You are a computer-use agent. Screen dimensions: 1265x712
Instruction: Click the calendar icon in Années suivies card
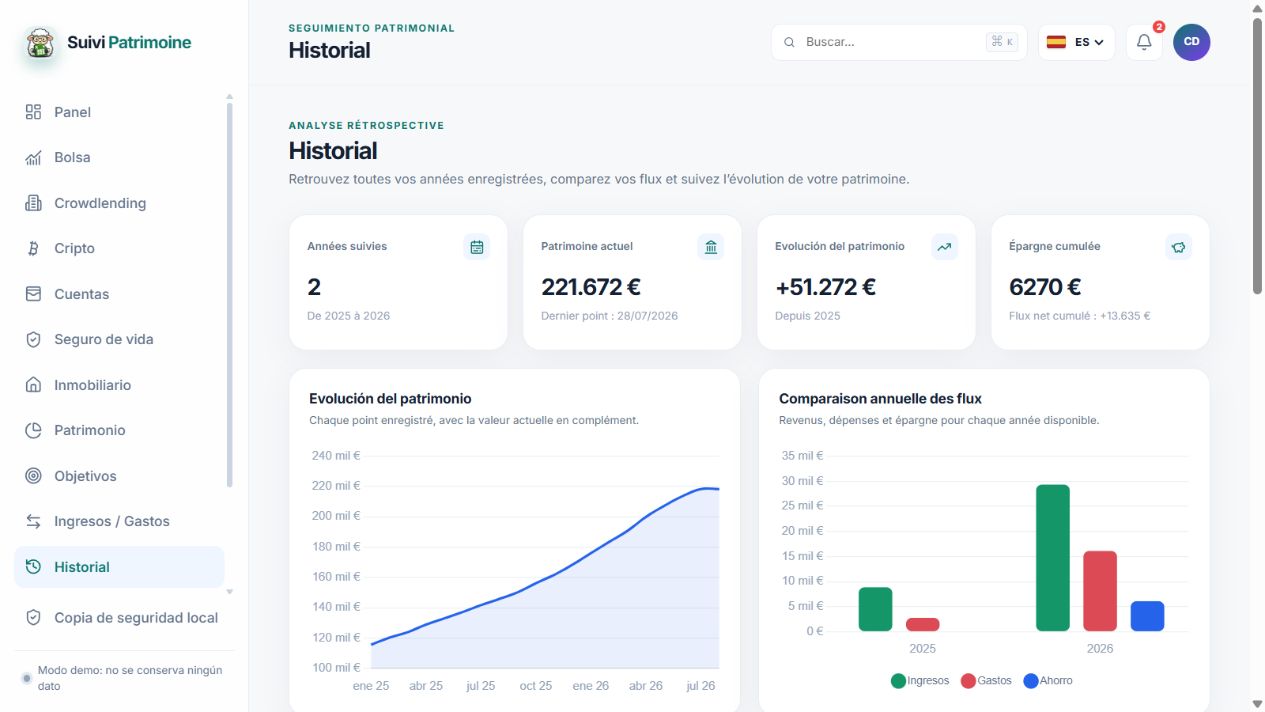point(477,247)
